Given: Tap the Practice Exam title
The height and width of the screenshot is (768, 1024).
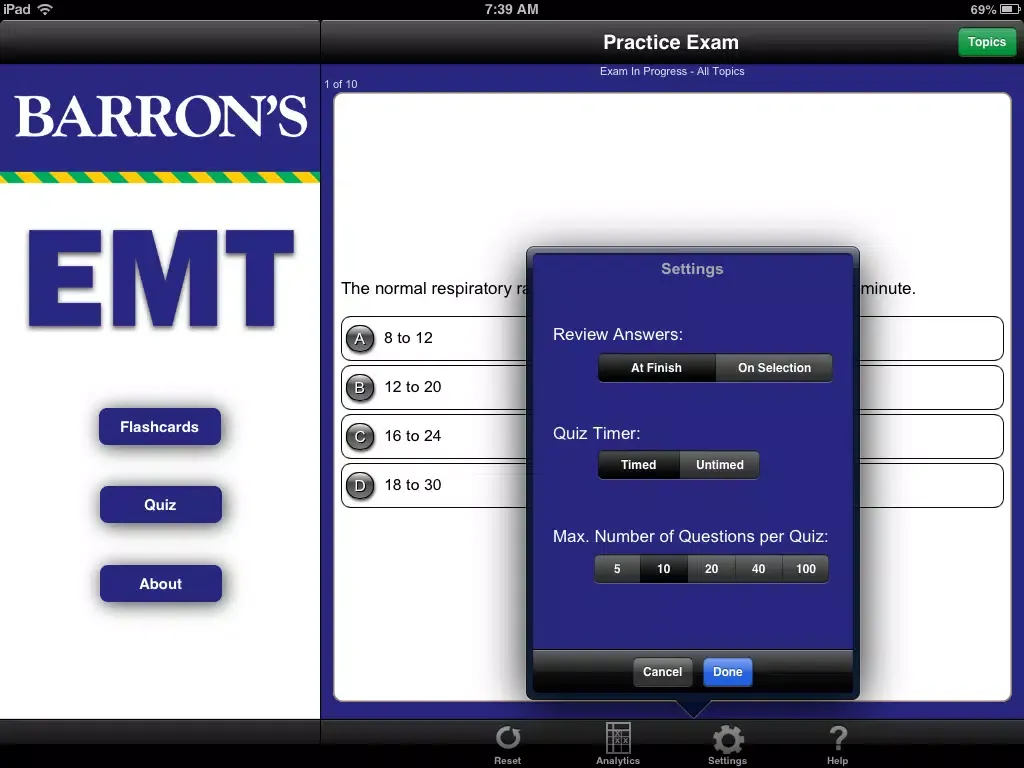Looking at the screenshot, I should 671,42.
